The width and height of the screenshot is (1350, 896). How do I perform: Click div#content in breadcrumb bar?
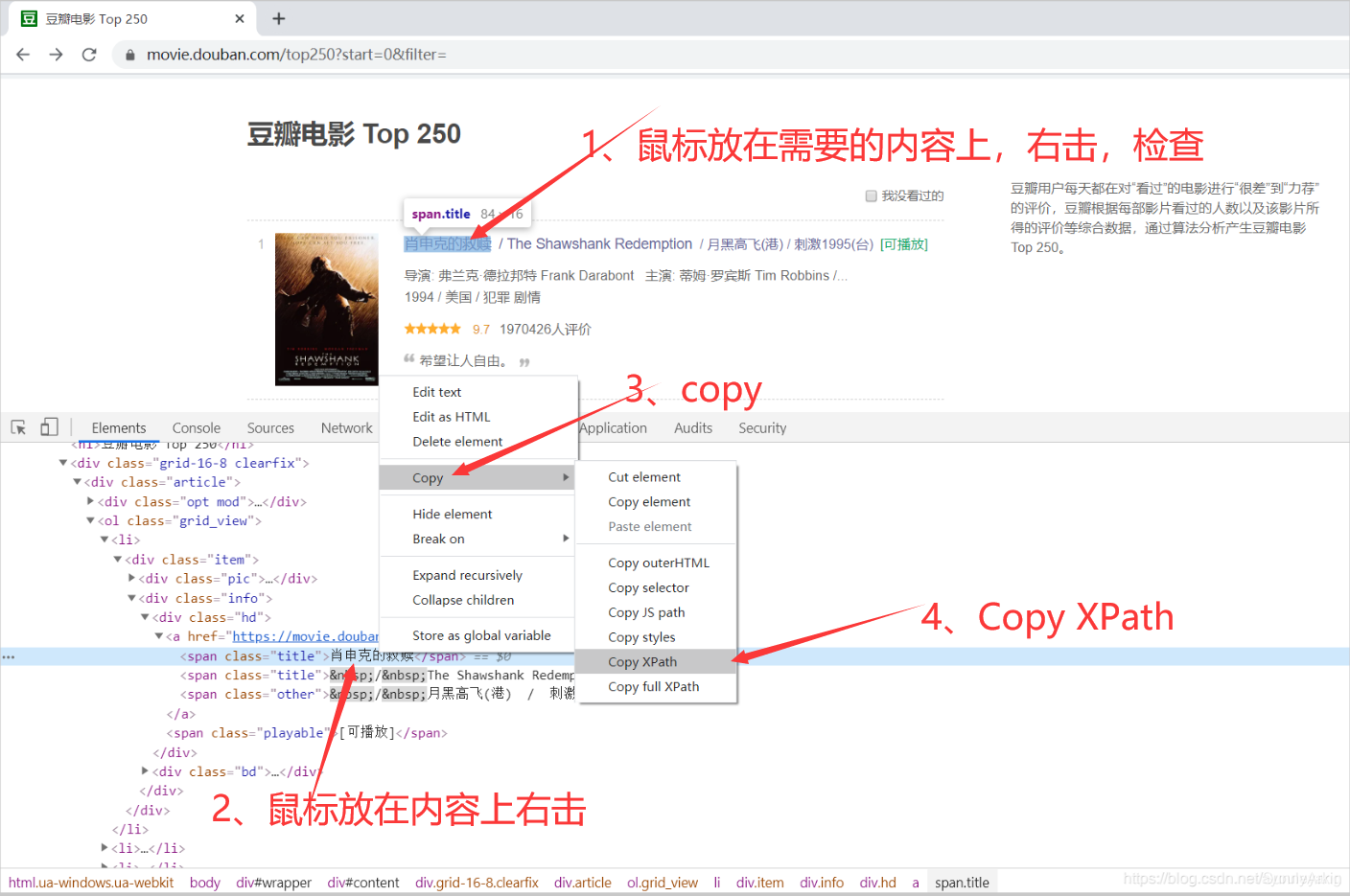tap(363, 883)
